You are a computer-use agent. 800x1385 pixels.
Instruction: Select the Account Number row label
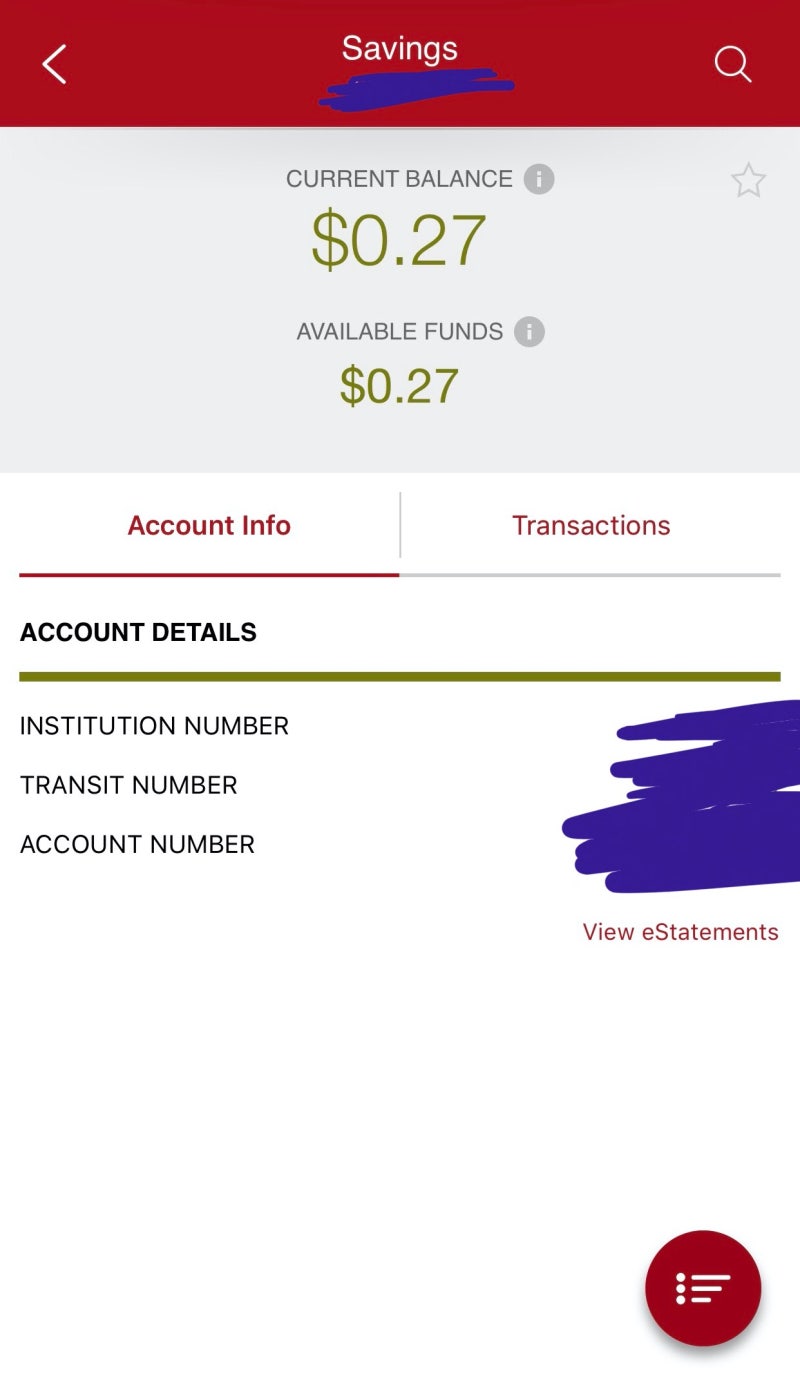[137, 844]
